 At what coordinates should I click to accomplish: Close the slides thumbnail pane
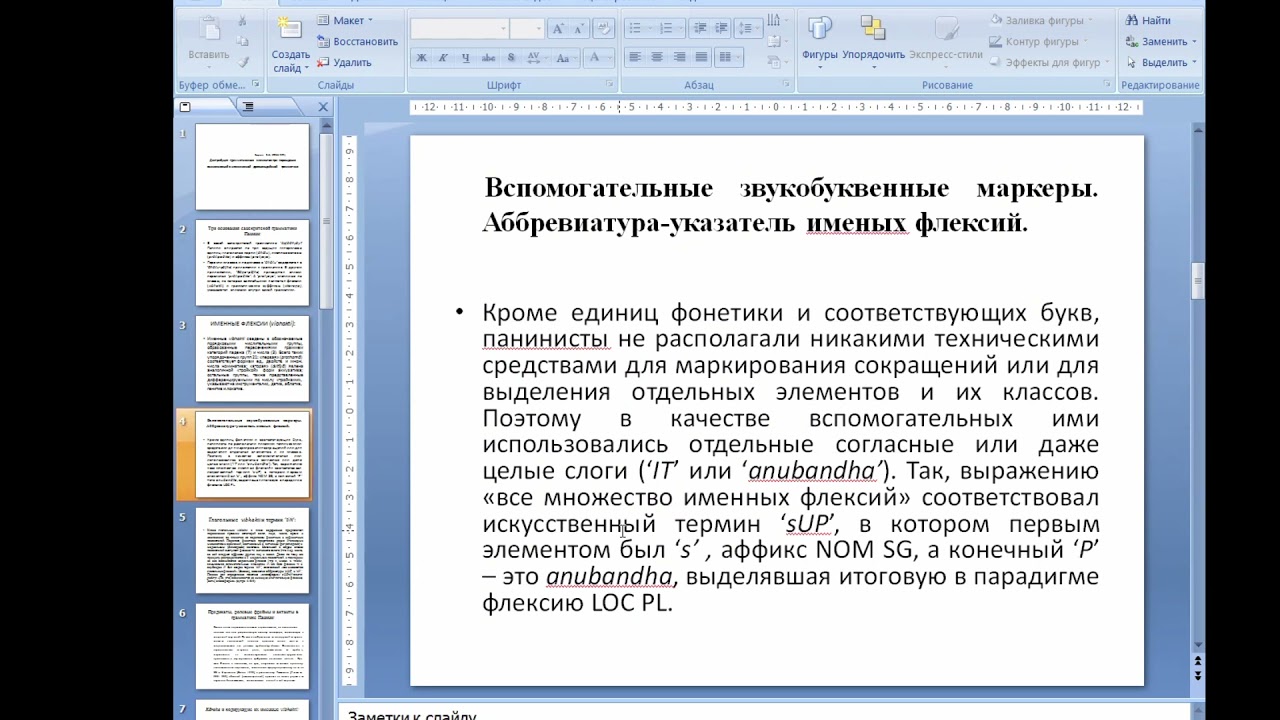click(323, 106)
